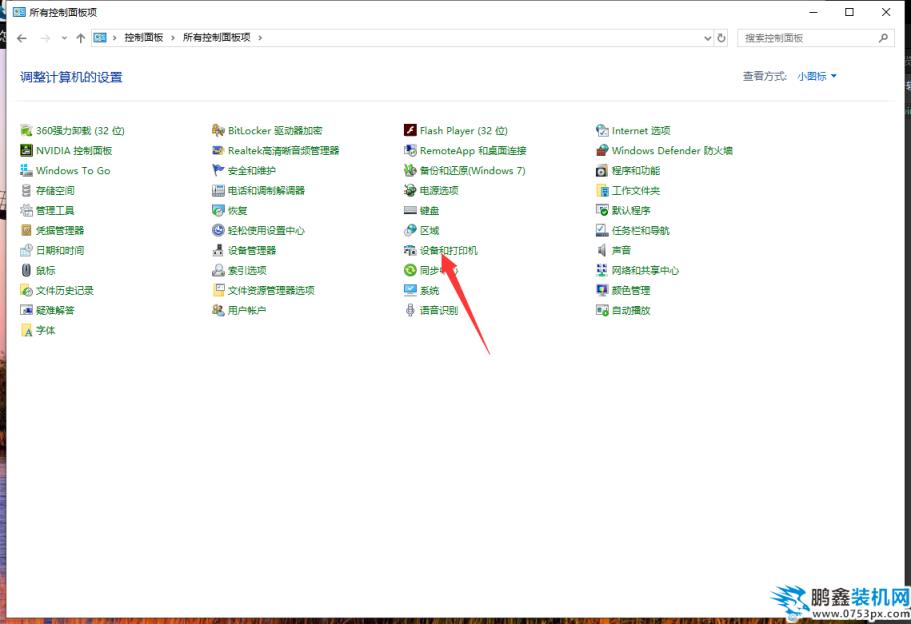Click the 用户帐户 people icon
The width and height of the screenshot is (911, 624).
[218, 310]
